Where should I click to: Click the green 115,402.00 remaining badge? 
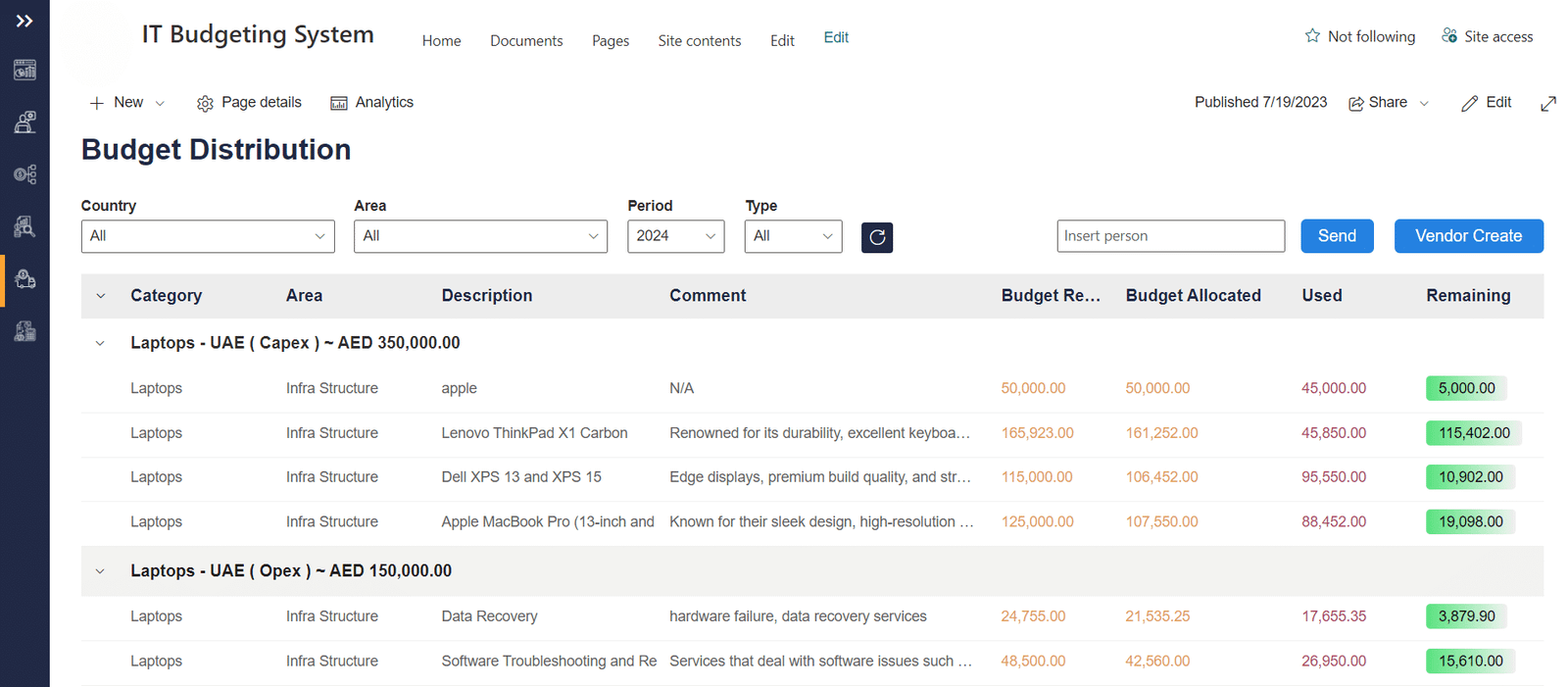[1474, 433]
